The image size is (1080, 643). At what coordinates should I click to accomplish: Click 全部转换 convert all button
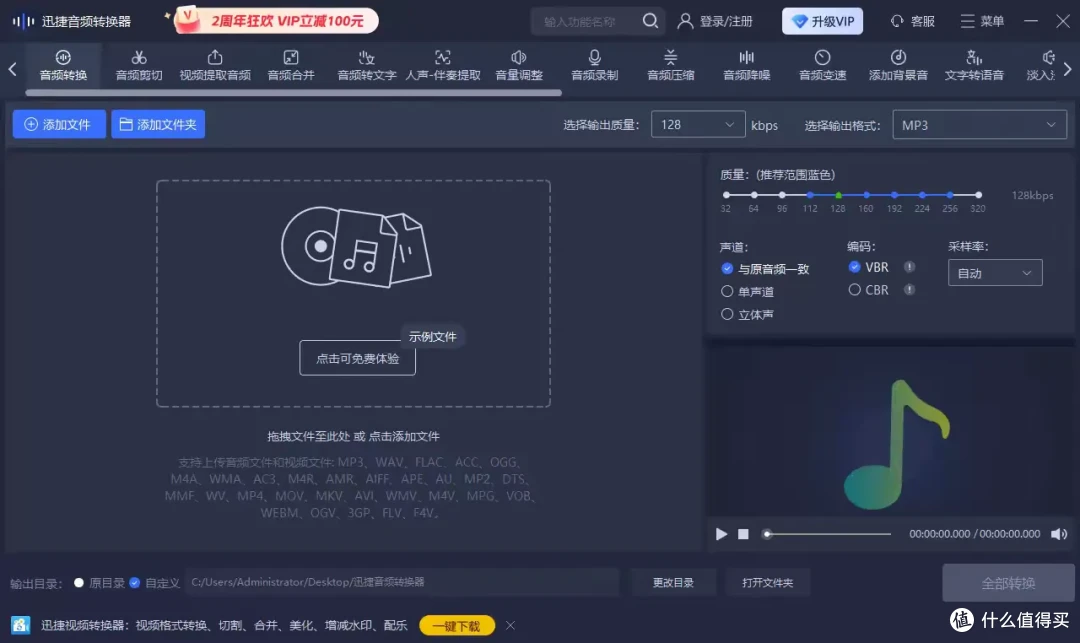click(1008, 583)
